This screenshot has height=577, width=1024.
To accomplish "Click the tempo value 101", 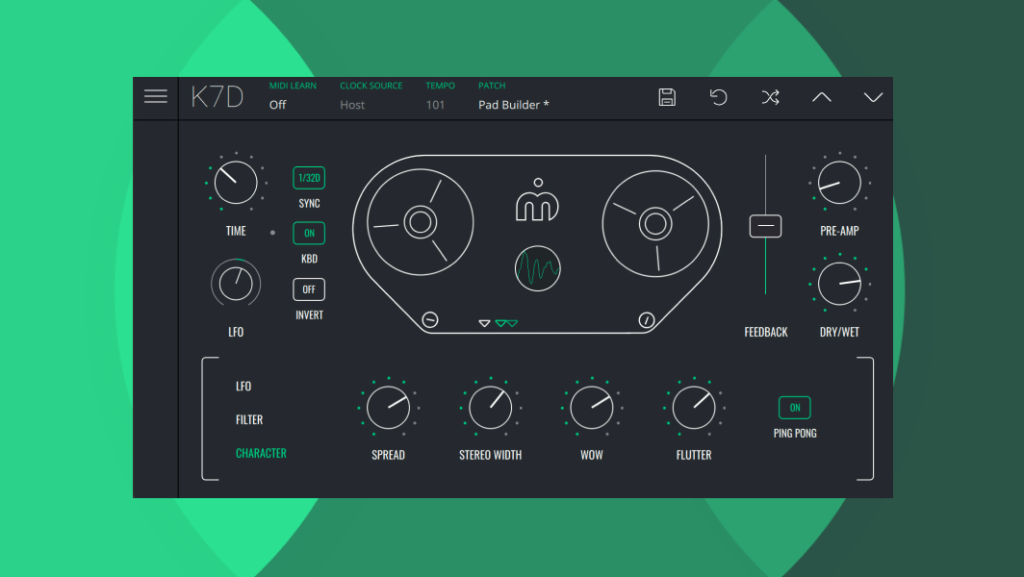I will 436,105.
